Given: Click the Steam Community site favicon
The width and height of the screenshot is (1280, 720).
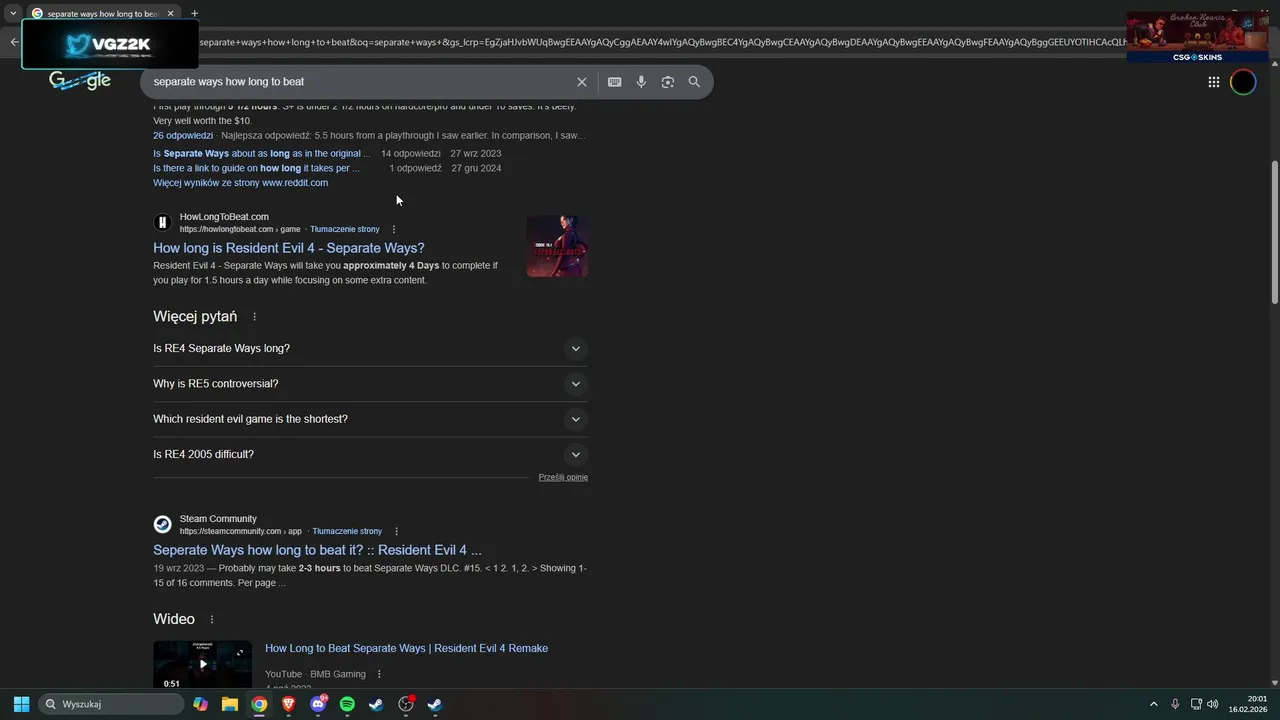Looking at the screenshot, I should [x=162, y=525].
